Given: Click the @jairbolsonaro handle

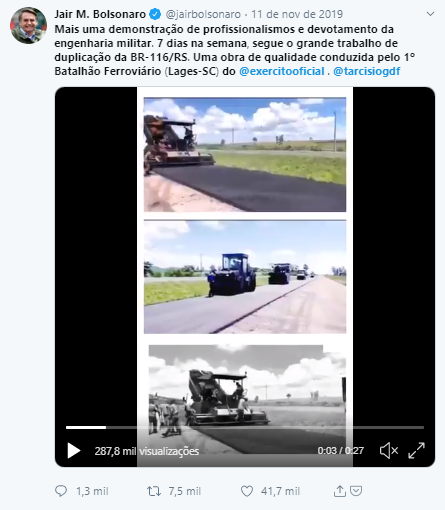Looking at the screenshot, I should pos(203,14).
